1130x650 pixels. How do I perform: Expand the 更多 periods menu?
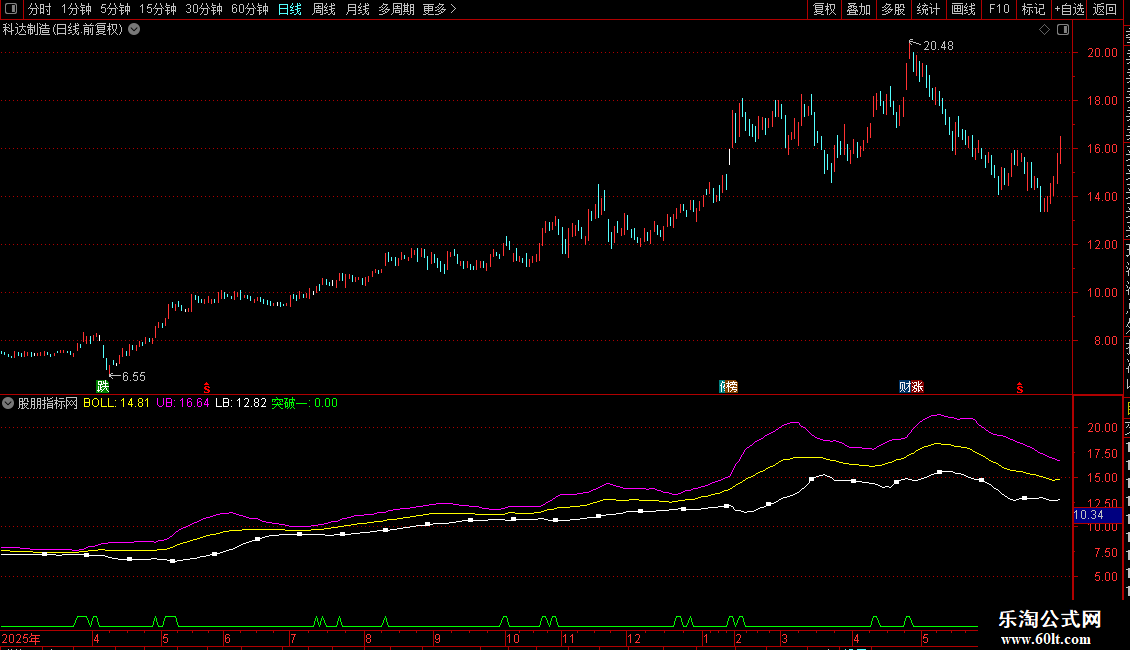tap(439, 9)
